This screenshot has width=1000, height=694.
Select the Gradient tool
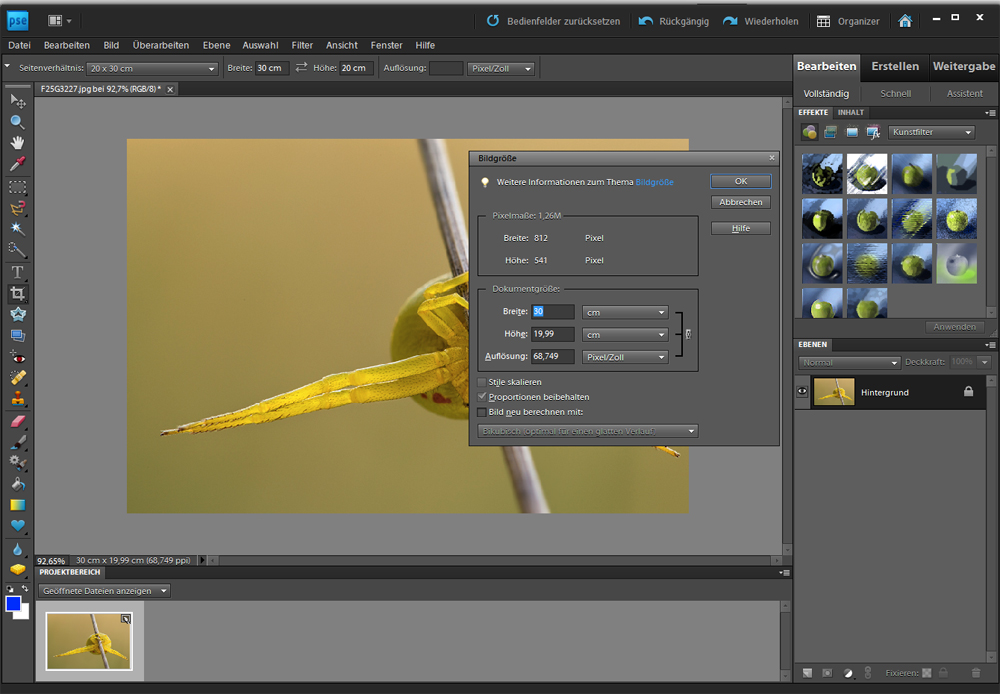pyautogui.click(x=18, y=505)
